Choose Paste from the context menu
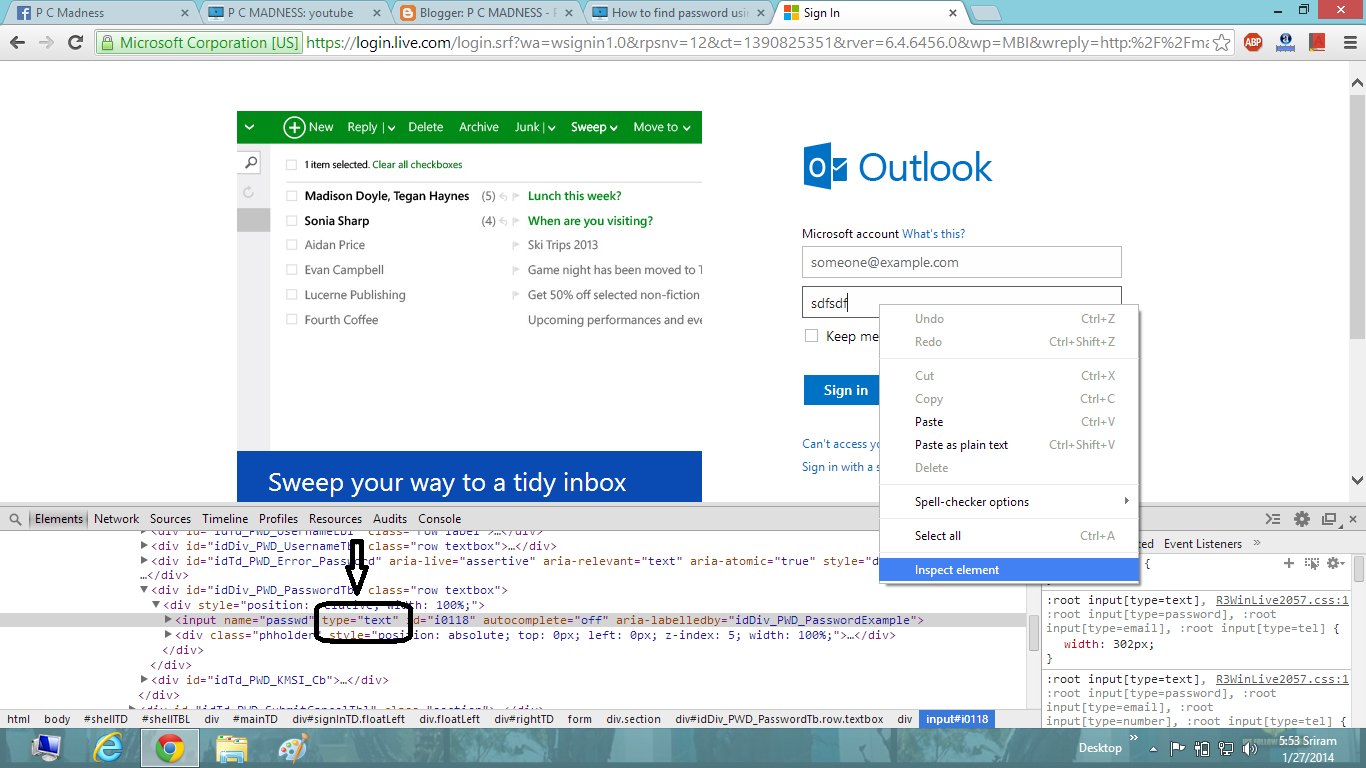The width and height of the screenshot is (1366, 768). click(1009, 422)
